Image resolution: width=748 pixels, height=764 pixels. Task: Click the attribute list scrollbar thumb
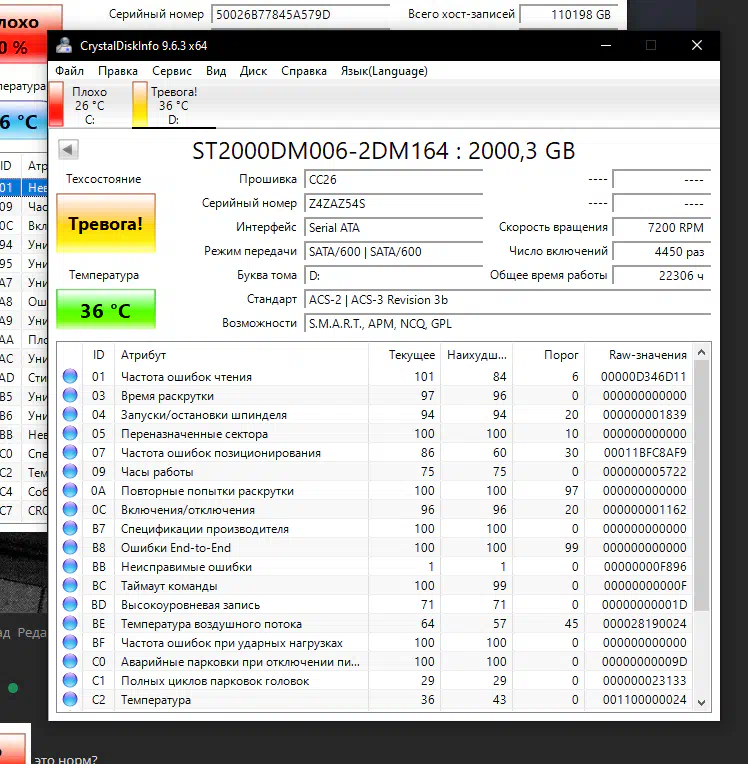click(x=701, y=485)
